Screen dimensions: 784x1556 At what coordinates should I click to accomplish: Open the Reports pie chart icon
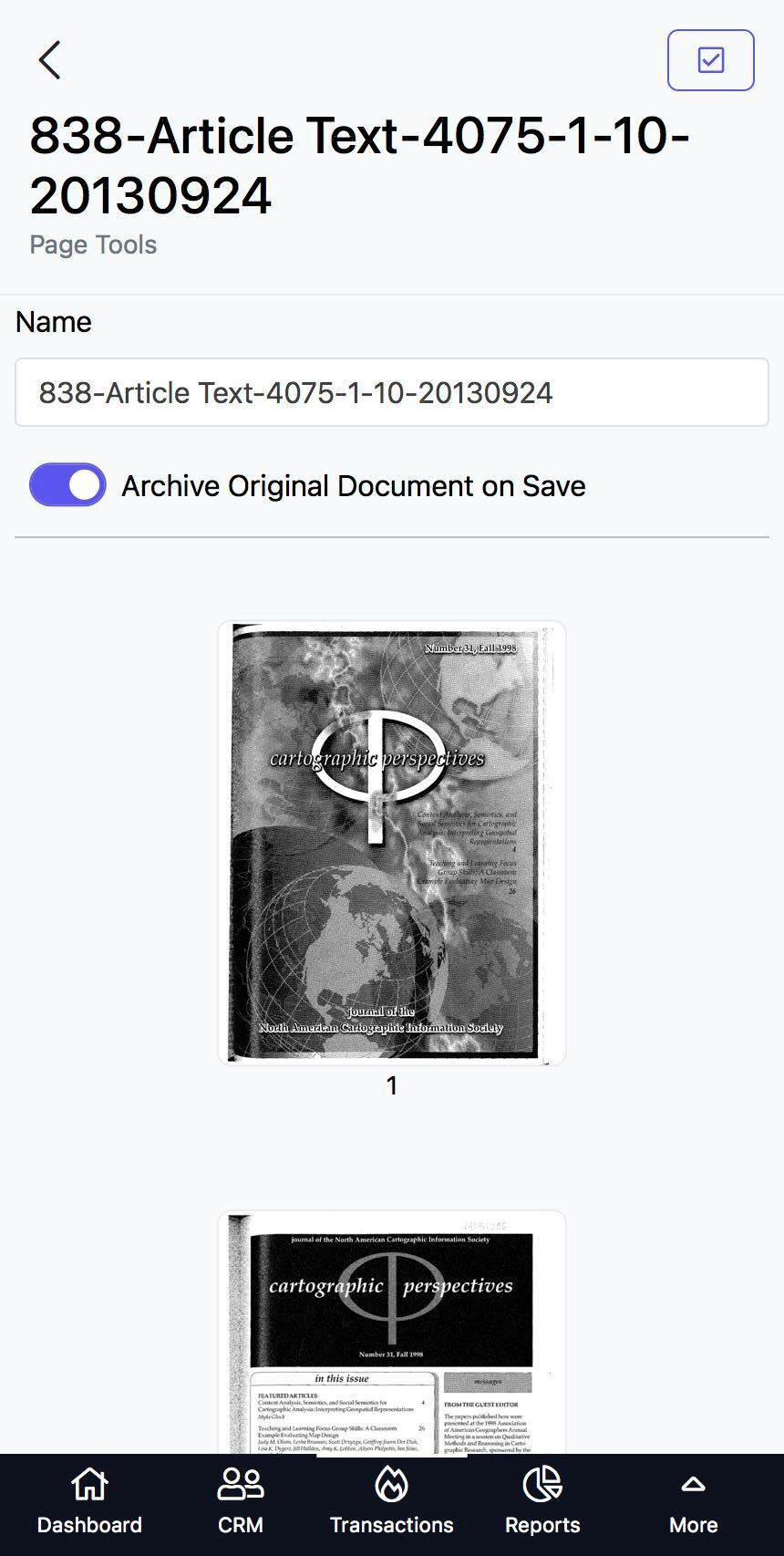point(542,1484)
